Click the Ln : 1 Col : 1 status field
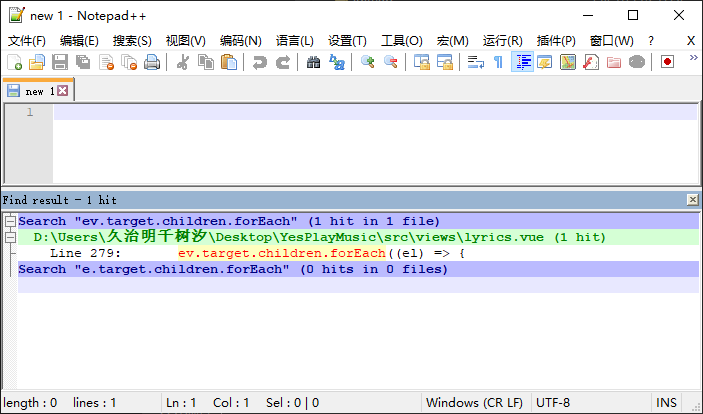This screenshot has height=414, width=703. tap(291, 402)
